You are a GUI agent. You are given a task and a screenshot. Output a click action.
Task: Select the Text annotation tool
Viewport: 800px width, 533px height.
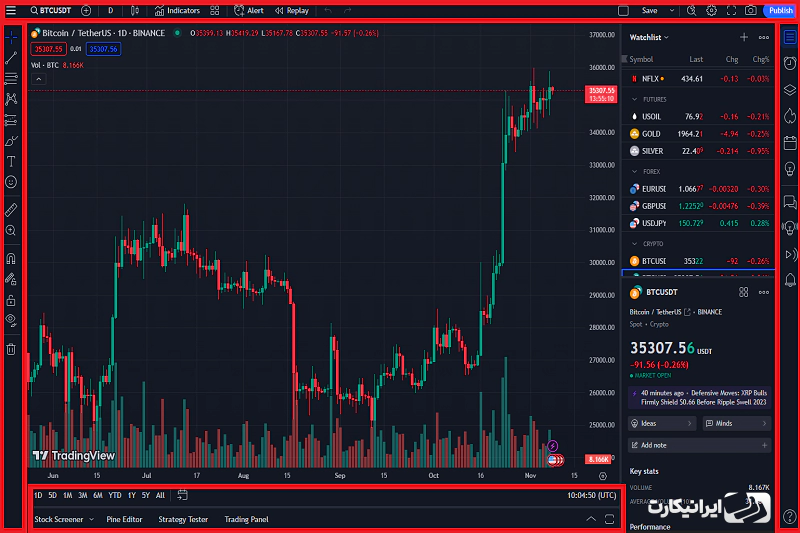(11, 161)
